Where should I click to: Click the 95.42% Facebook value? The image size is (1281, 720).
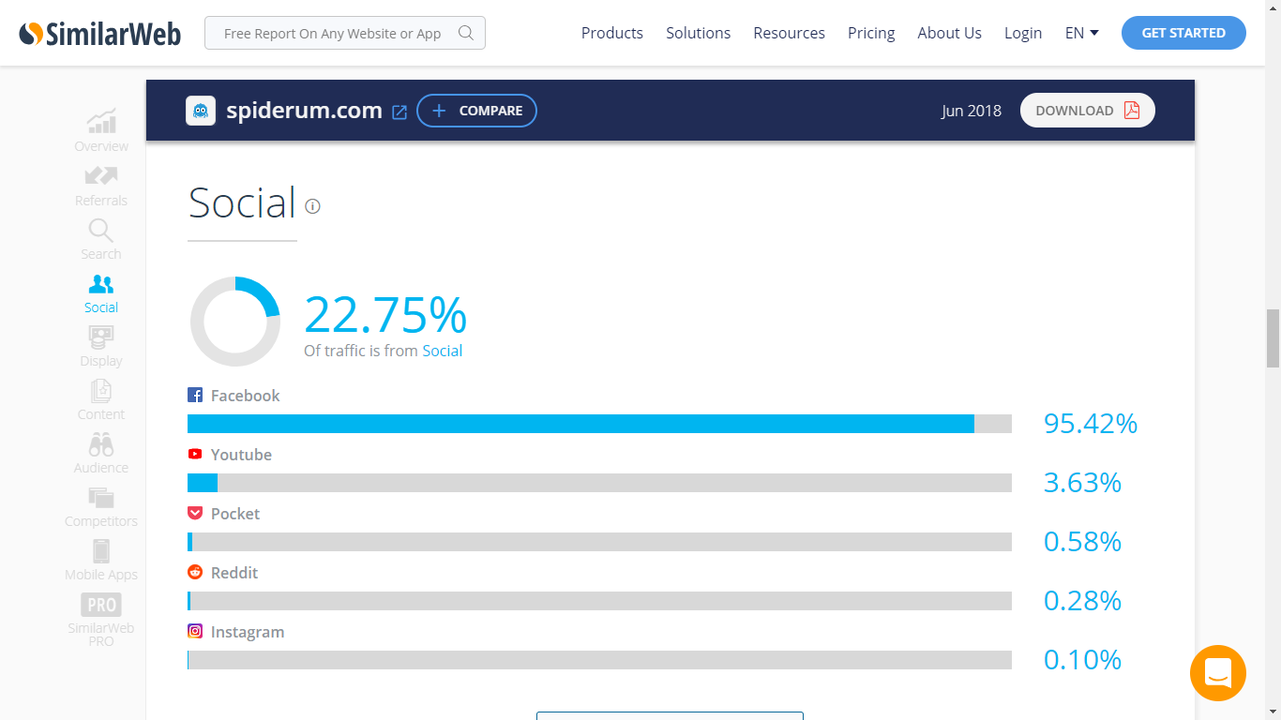point(1091,424)
